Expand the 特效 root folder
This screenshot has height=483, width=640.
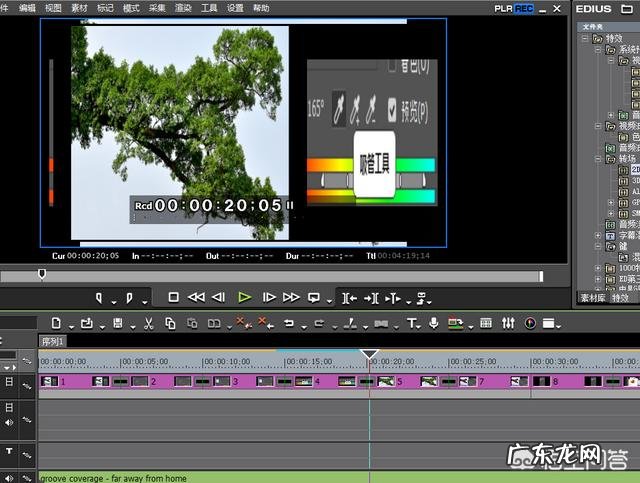[584, 38]
